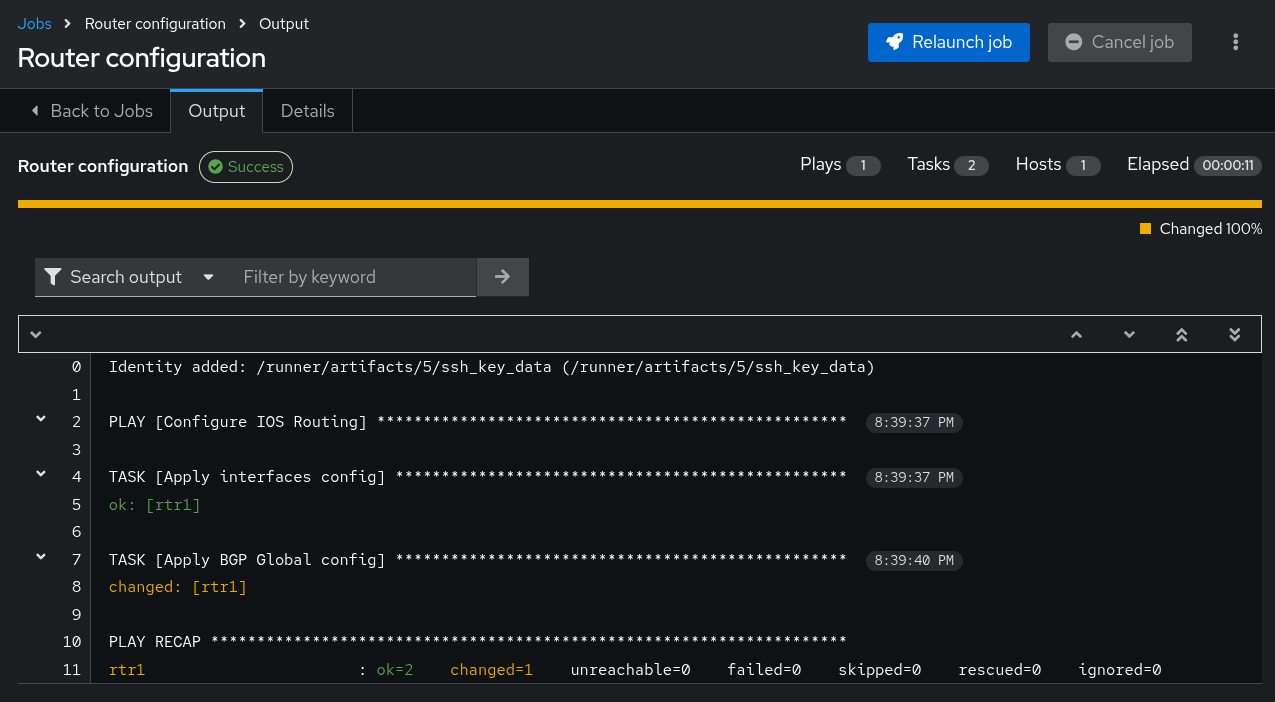The width and height of the screenshot is (1275, 702).
Task: Submit keyword filter with arrow button
Action: 503,277
